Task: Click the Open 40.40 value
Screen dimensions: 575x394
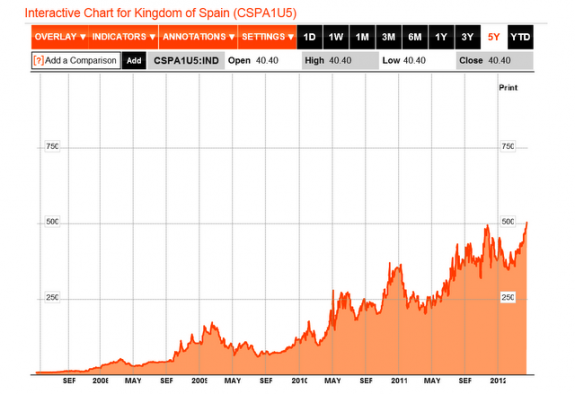Action: [x=253, y=61]
